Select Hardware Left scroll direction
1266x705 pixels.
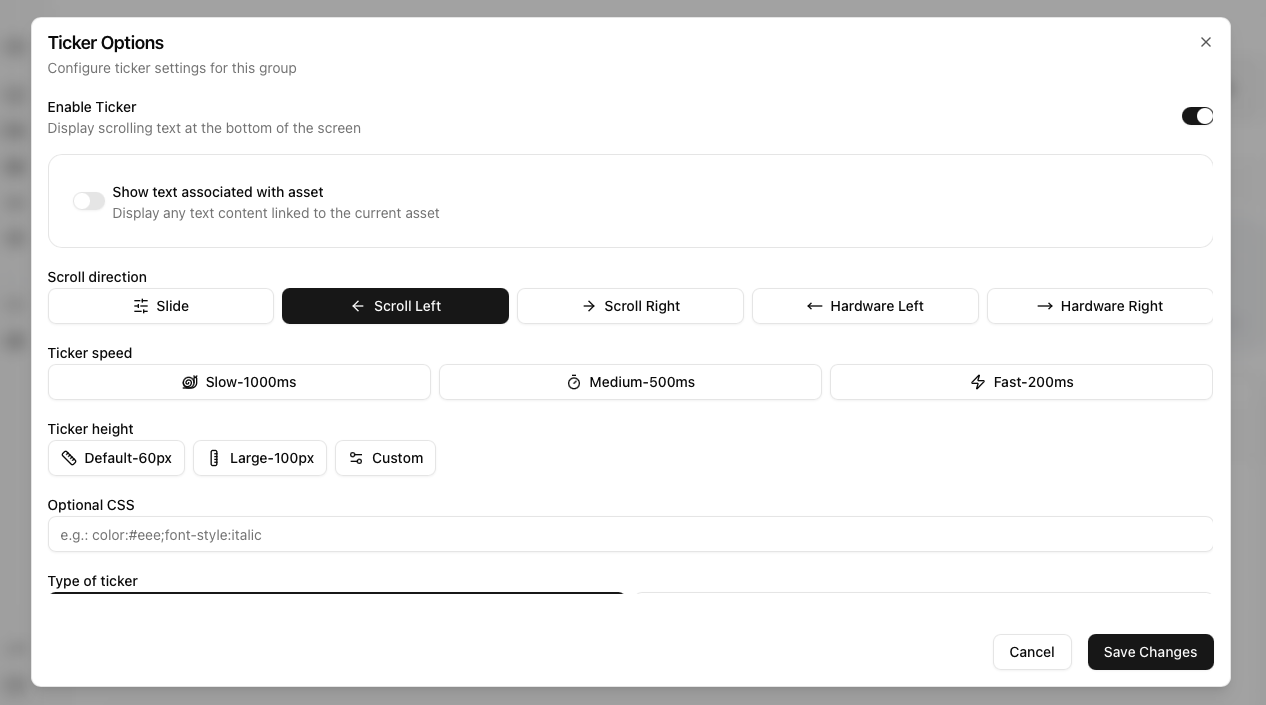(865, 306)
